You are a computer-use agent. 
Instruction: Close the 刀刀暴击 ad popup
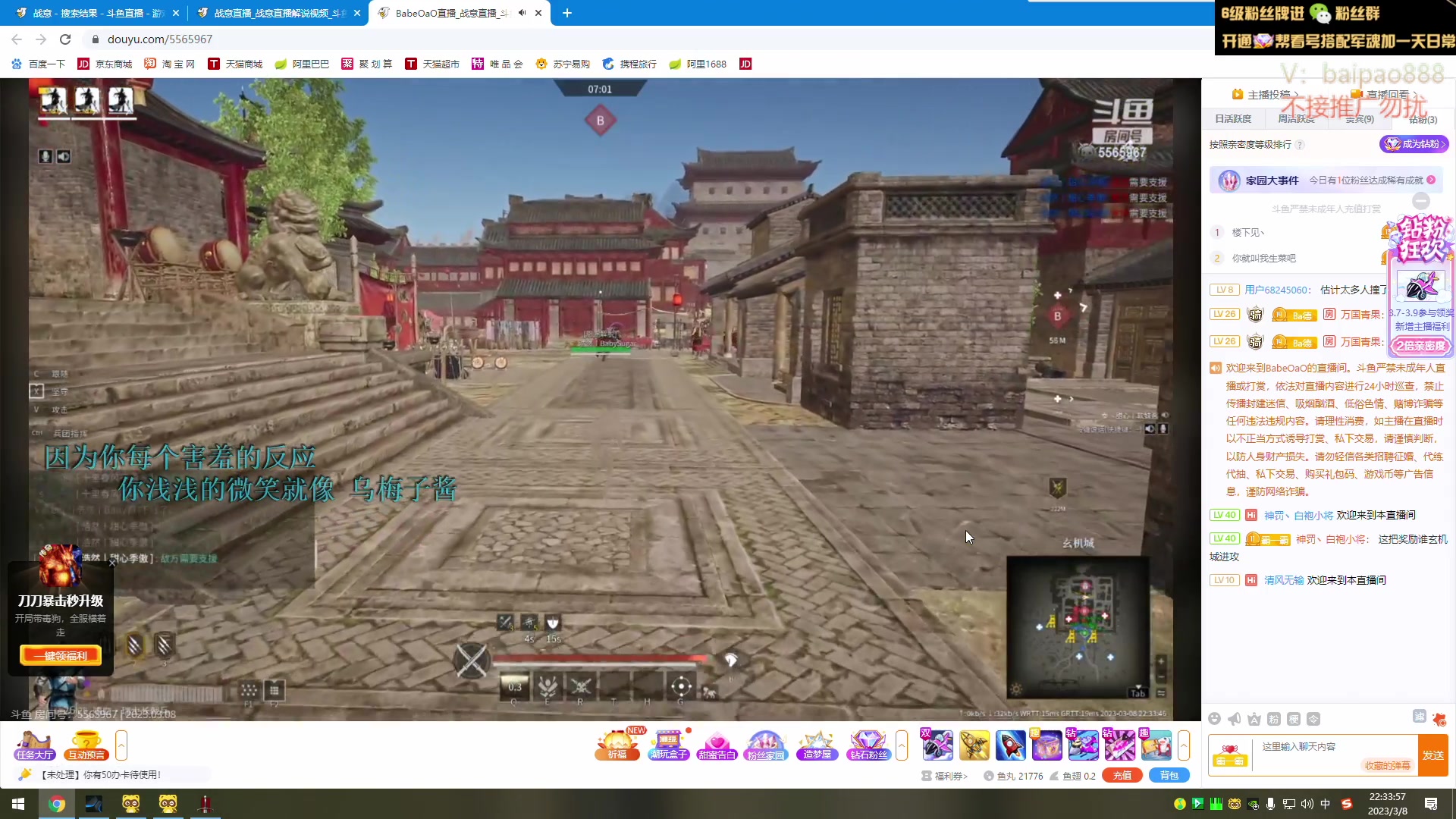tap(112, 563)
